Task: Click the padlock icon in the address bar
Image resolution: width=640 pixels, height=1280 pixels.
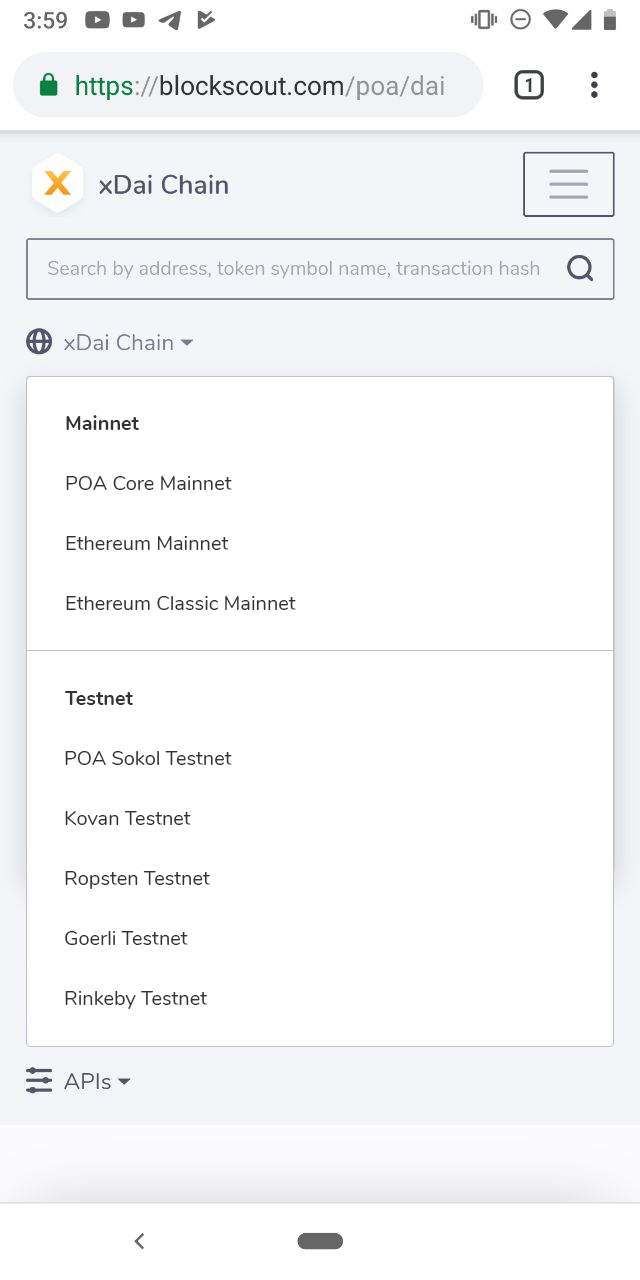Action: pyautogui.click(x=47, y=86)
